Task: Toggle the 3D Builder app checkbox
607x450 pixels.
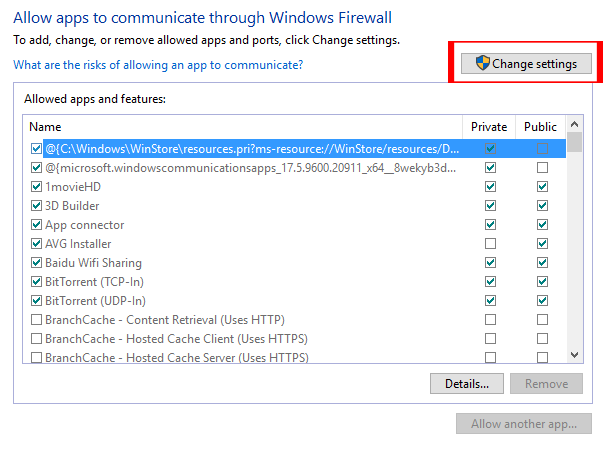Action: pos(37,206)
